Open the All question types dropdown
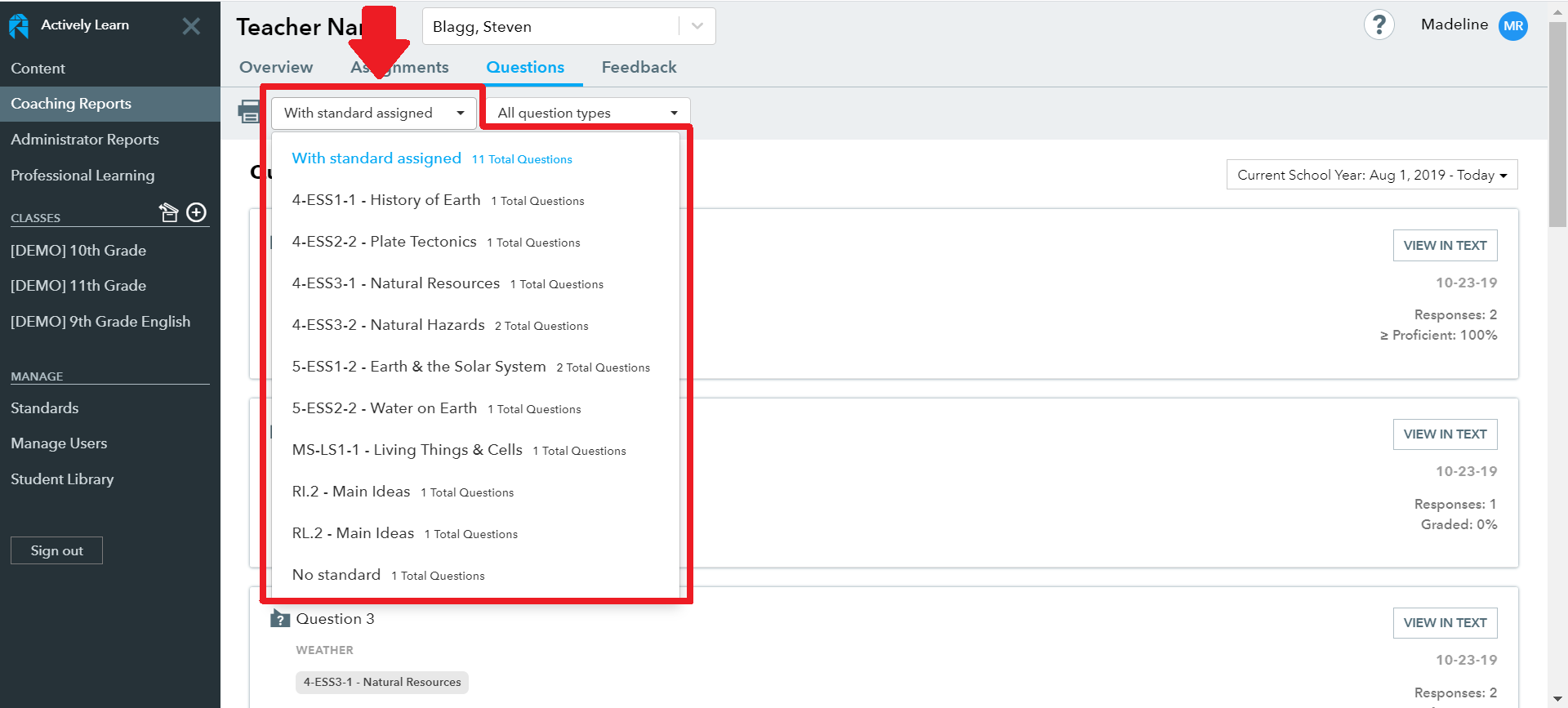 pyautogui.click(x=588, y=113)
